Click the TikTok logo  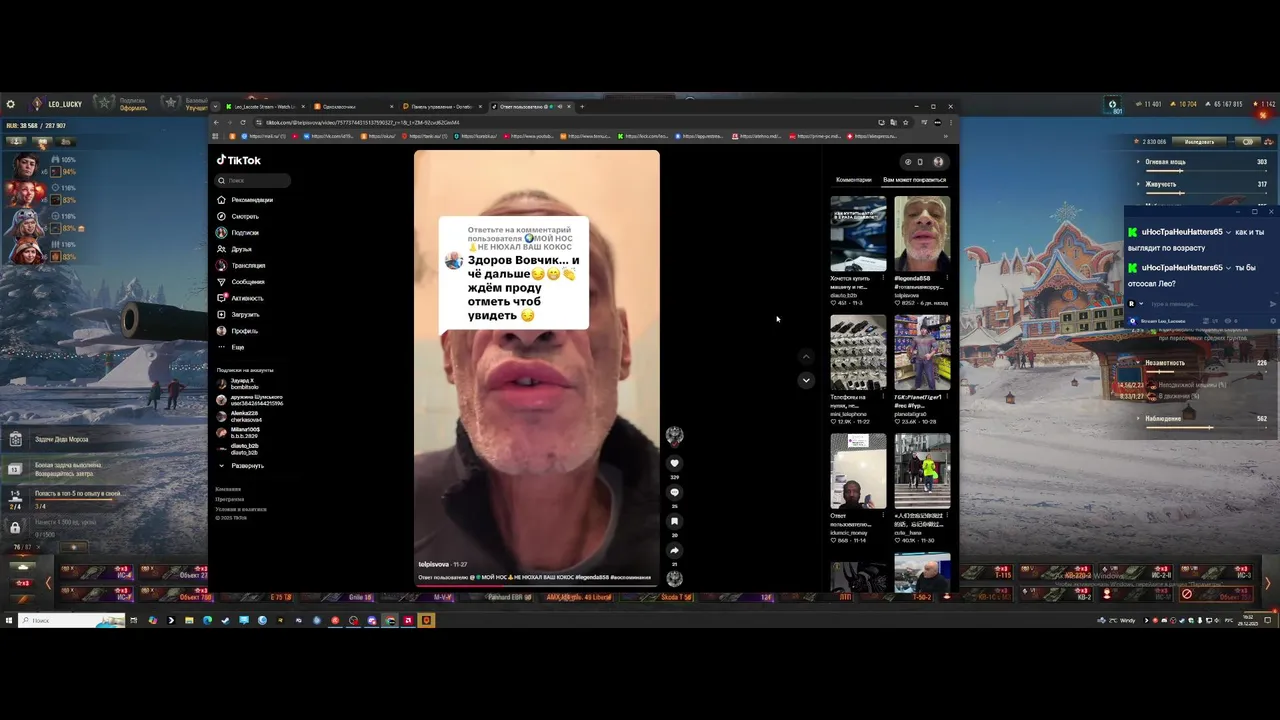click(x=239, y=160)
